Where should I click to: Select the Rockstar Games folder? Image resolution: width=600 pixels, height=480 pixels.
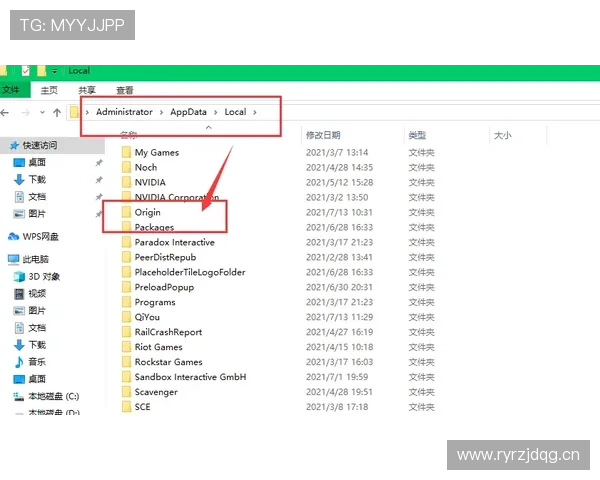(x=168, y=362)
